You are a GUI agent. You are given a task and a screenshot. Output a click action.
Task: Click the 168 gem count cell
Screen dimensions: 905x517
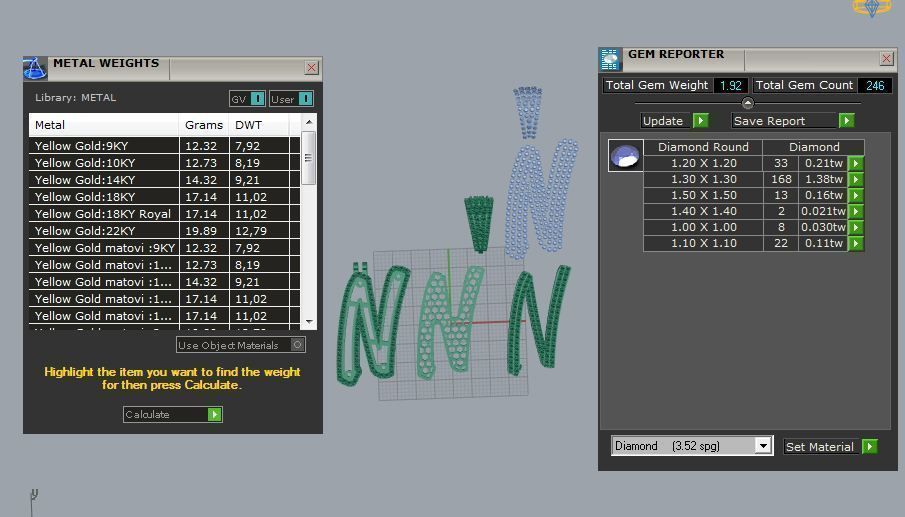(781, 179)
